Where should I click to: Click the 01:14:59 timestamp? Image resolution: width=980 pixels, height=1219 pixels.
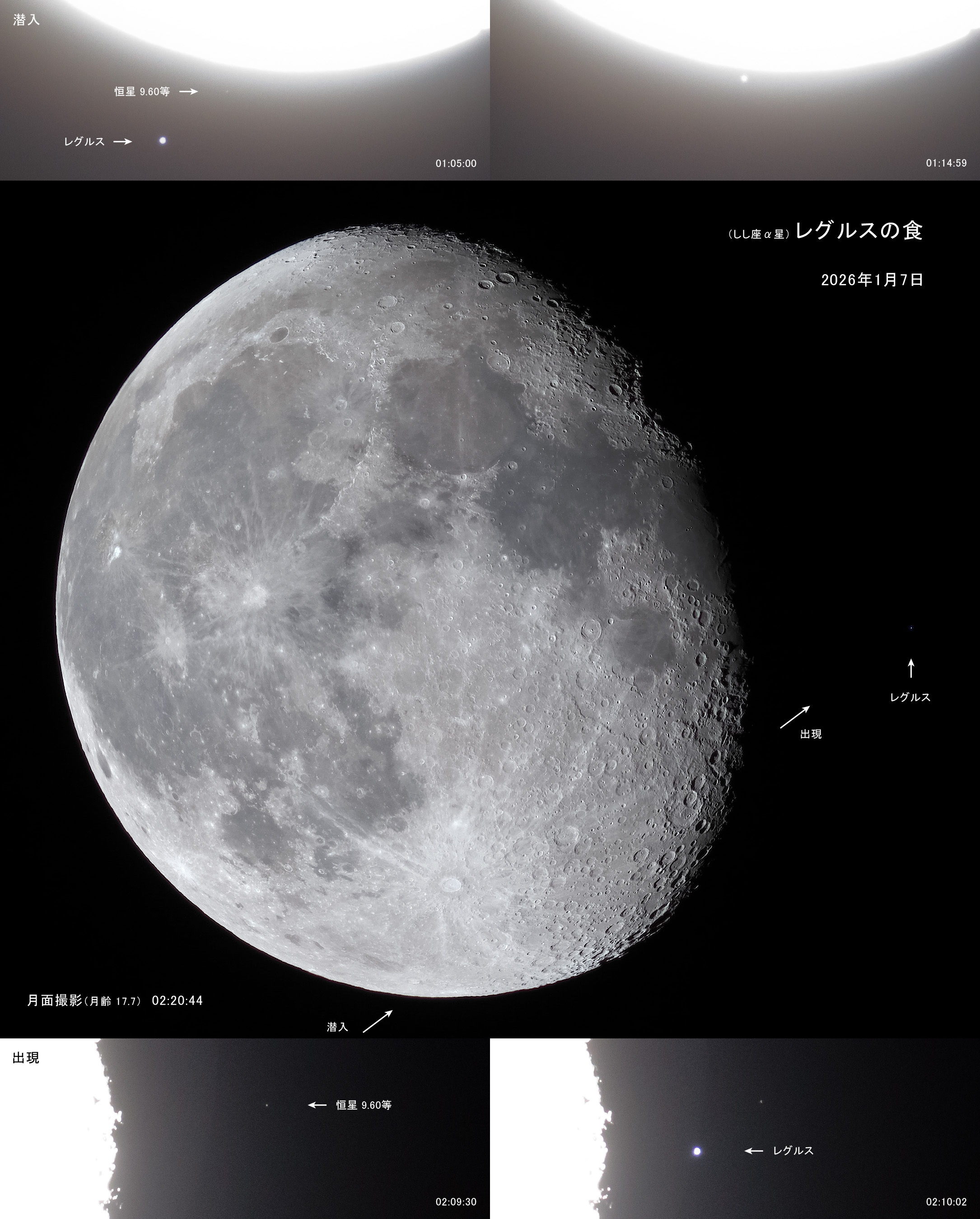pos(946,163)
